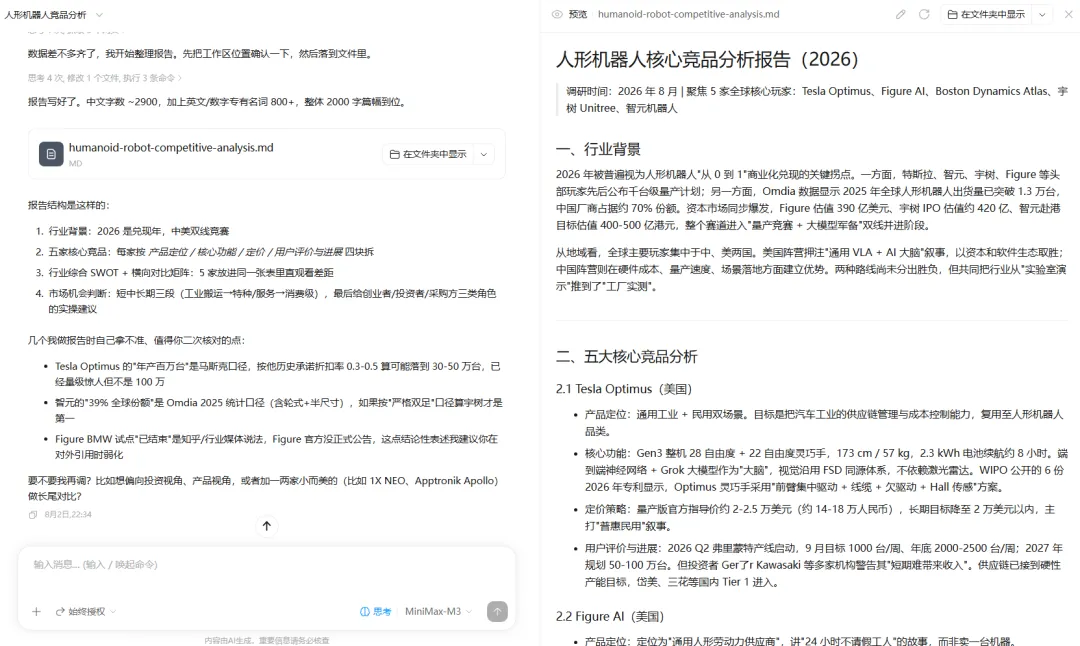This screenshot has height=646, width=1080.
Task: Click the 用户评价与进展 bullet in the Tesla section
Action: (x=826, y=565)
